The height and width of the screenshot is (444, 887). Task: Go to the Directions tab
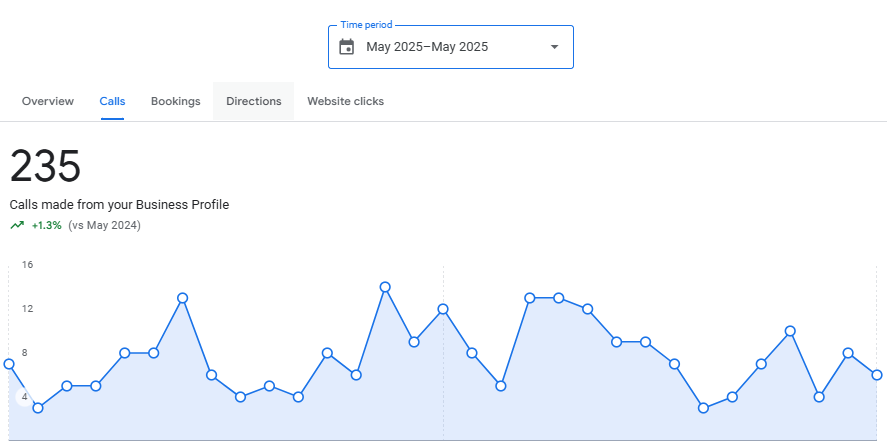click(x=254, y=101)
